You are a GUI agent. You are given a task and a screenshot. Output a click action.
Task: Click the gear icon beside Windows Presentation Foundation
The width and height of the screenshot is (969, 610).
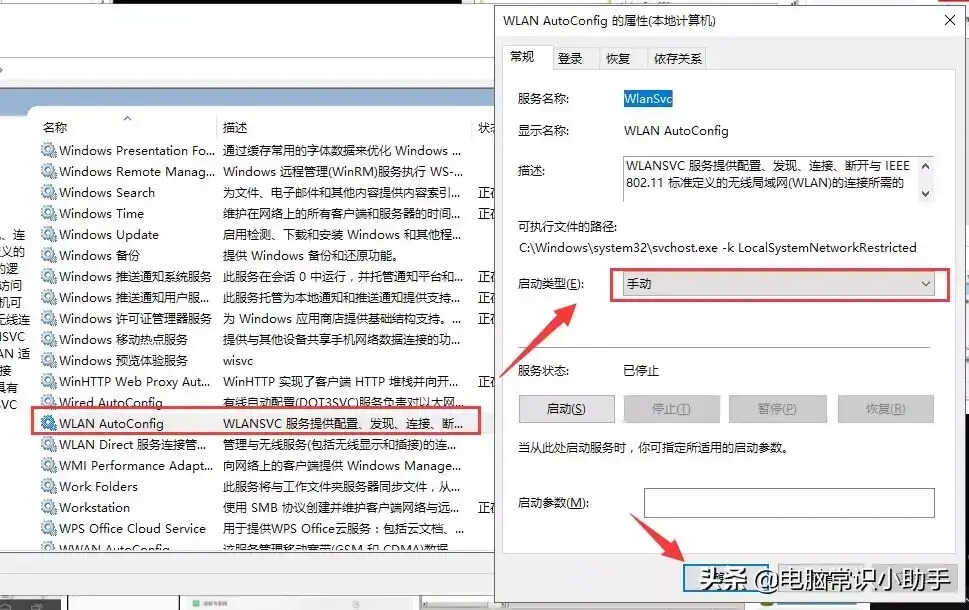48,150
